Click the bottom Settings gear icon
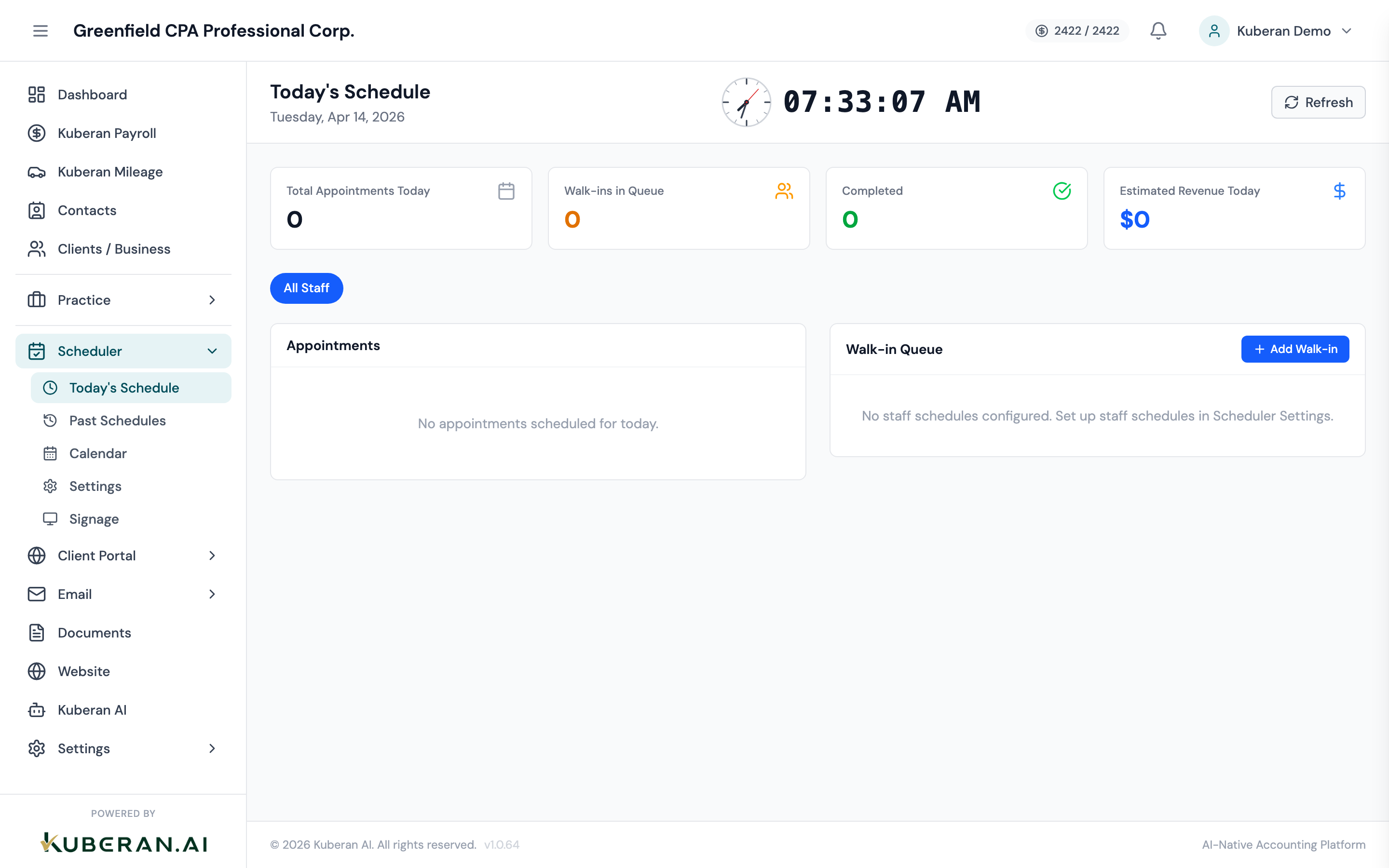Image resolution: width=1389 pixels, height=868 pixels. point(37,748)
